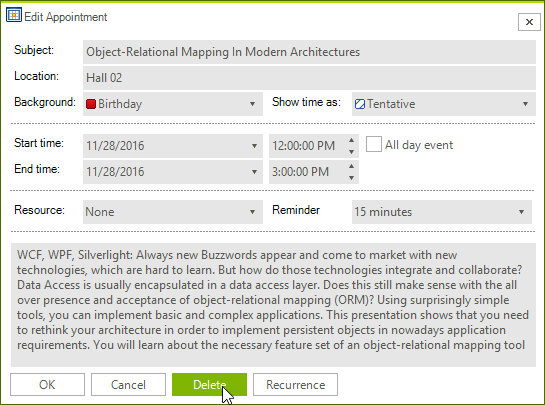This screenshot has width=545, height=405.
Task: Open the Start time date picker
Action: (x=254, y=146)
